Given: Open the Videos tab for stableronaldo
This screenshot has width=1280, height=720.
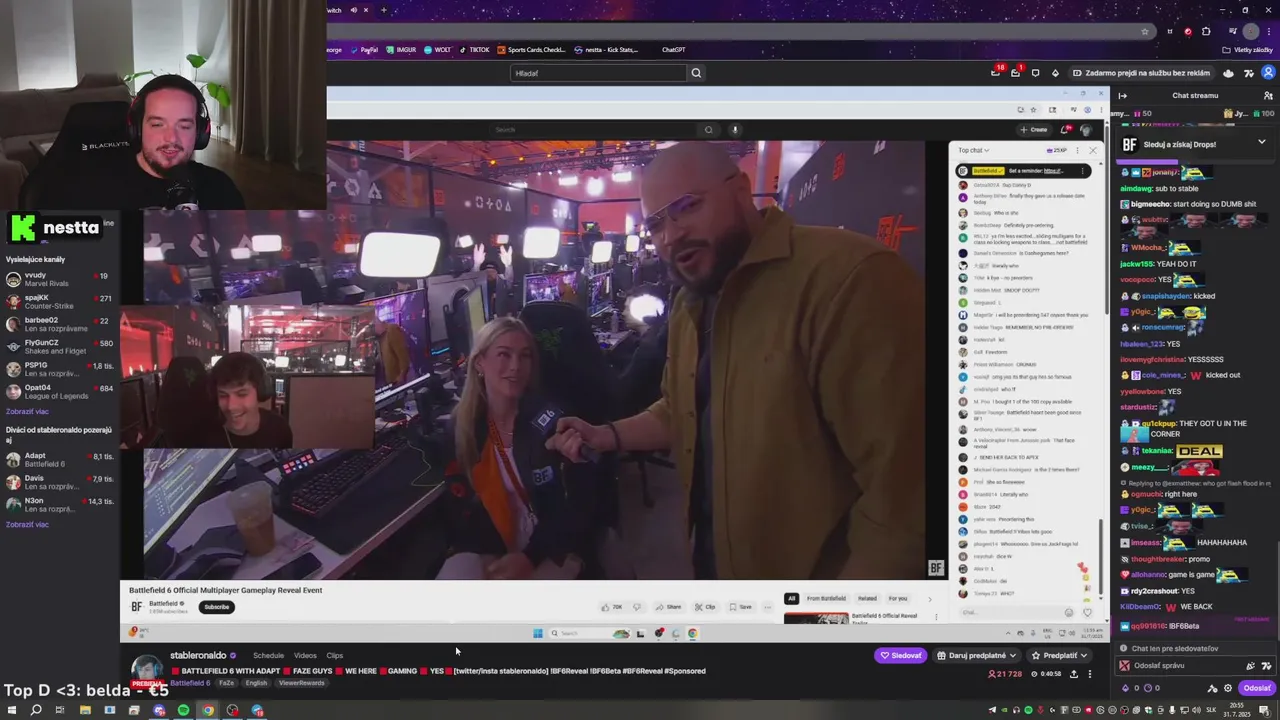Looking at the screenshot, I should point(305,655).
